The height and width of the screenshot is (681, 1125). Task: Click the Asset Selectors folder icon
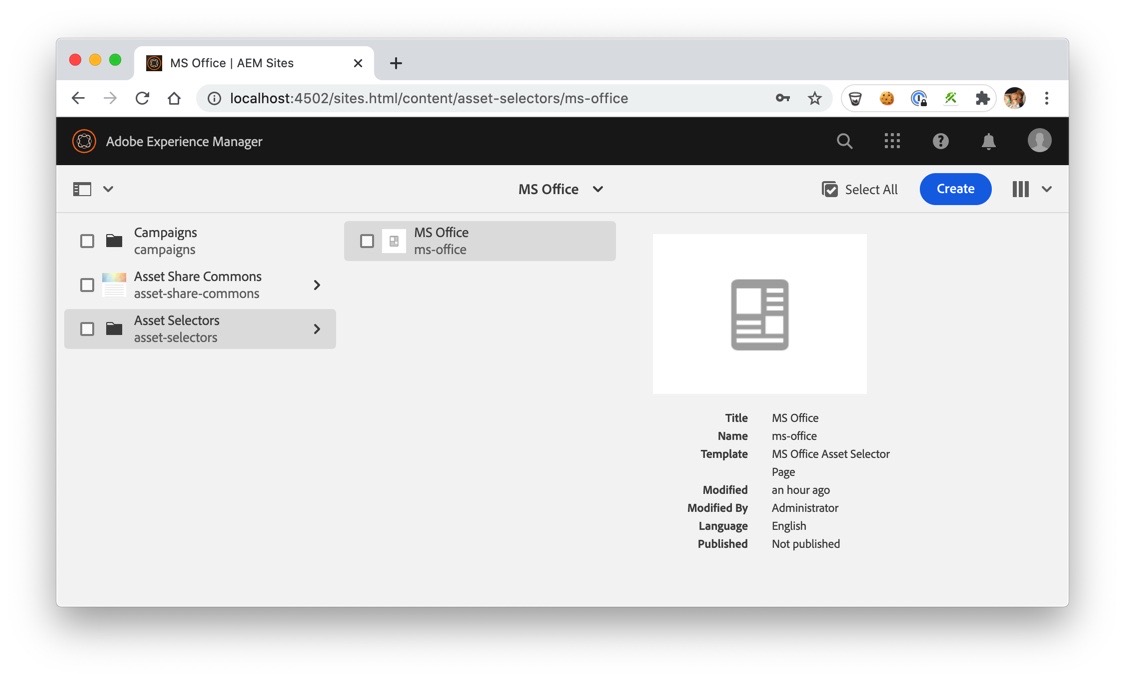(114, 329)
